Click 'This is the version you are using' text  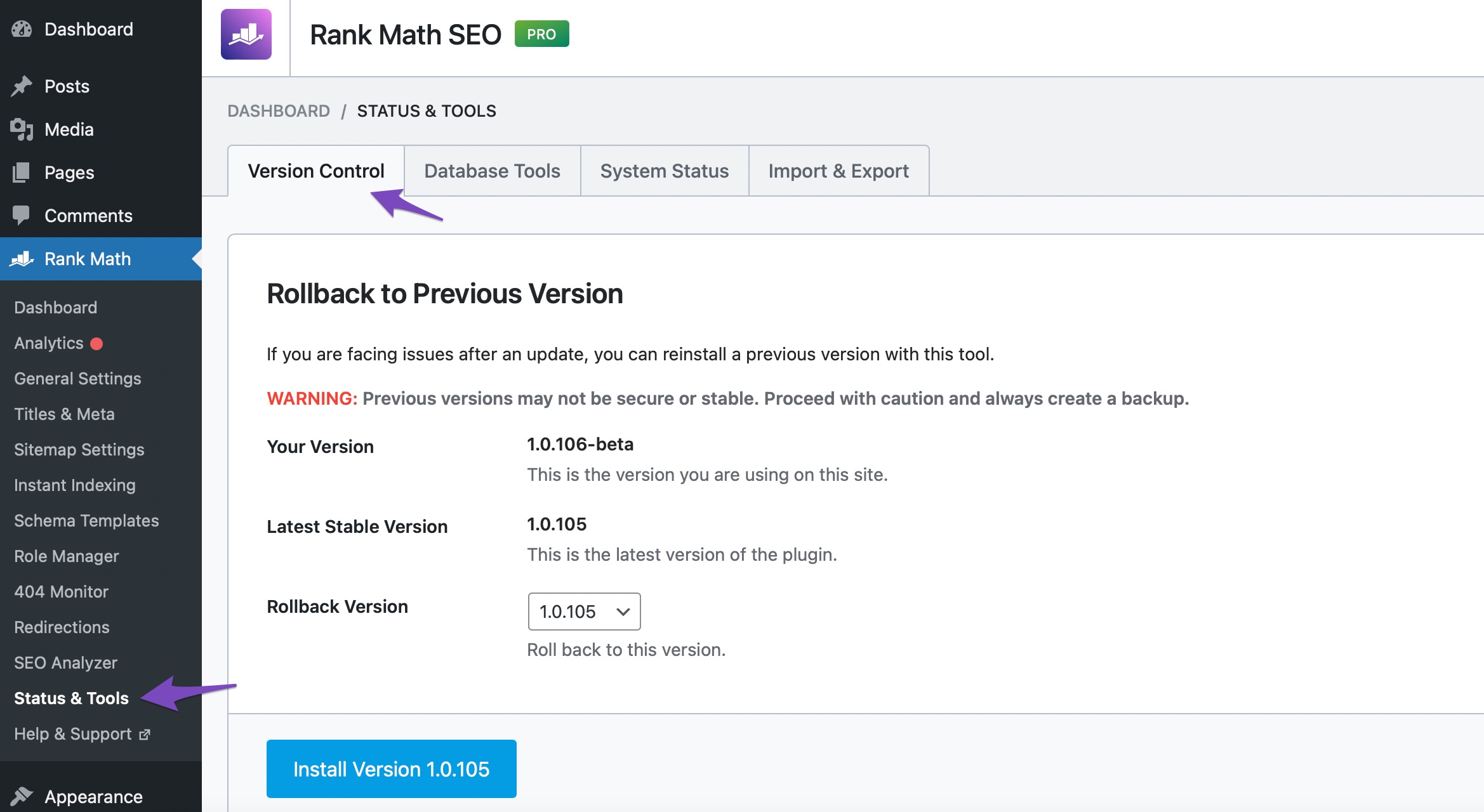click(x=707, y=475)
